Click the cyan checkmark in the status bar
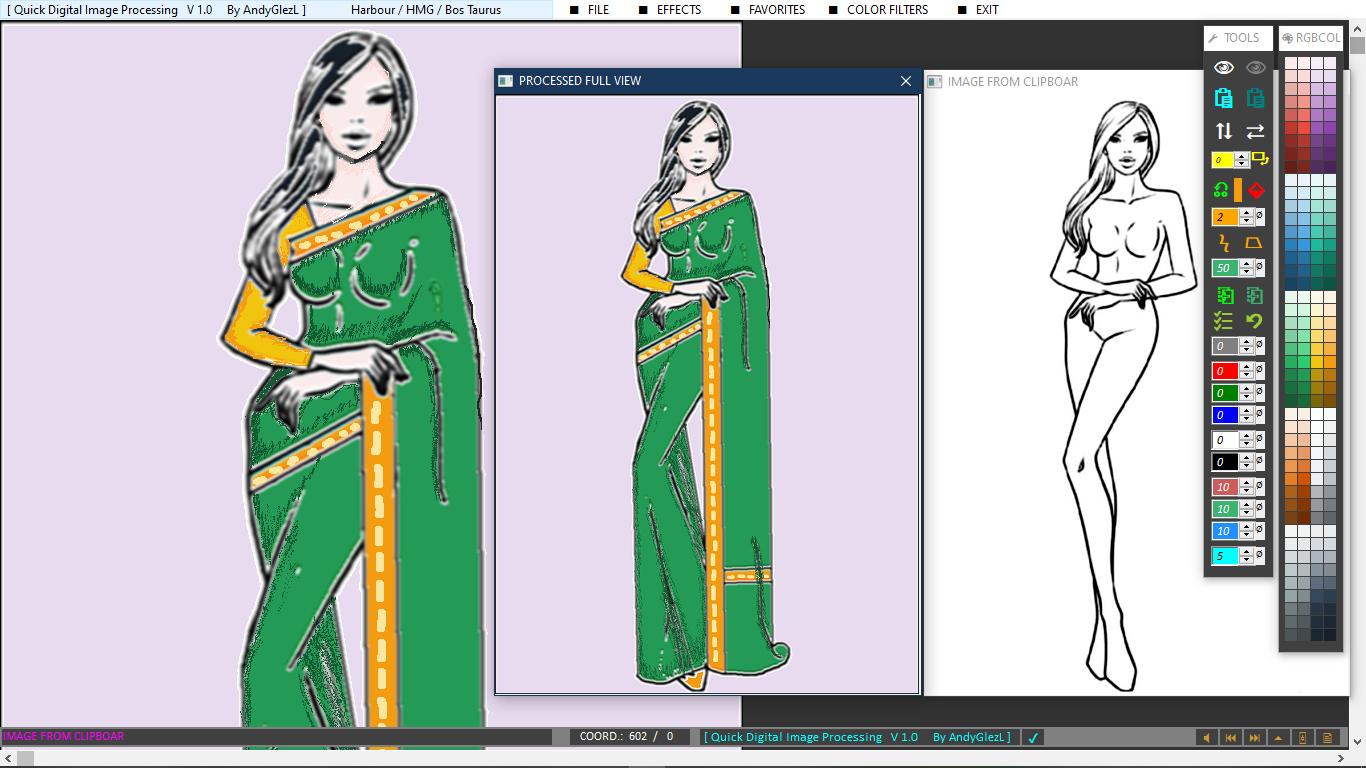This screenshot has width=1366, height=768. click(1033, 738)
